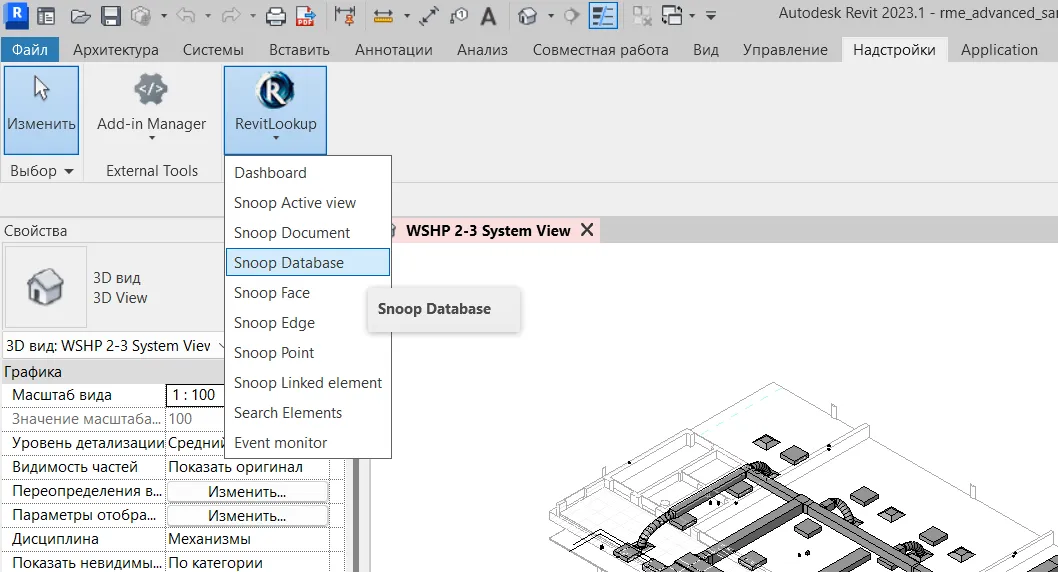Choose Snoop Face menu item

pyautogui.click(x=308, y=293)
